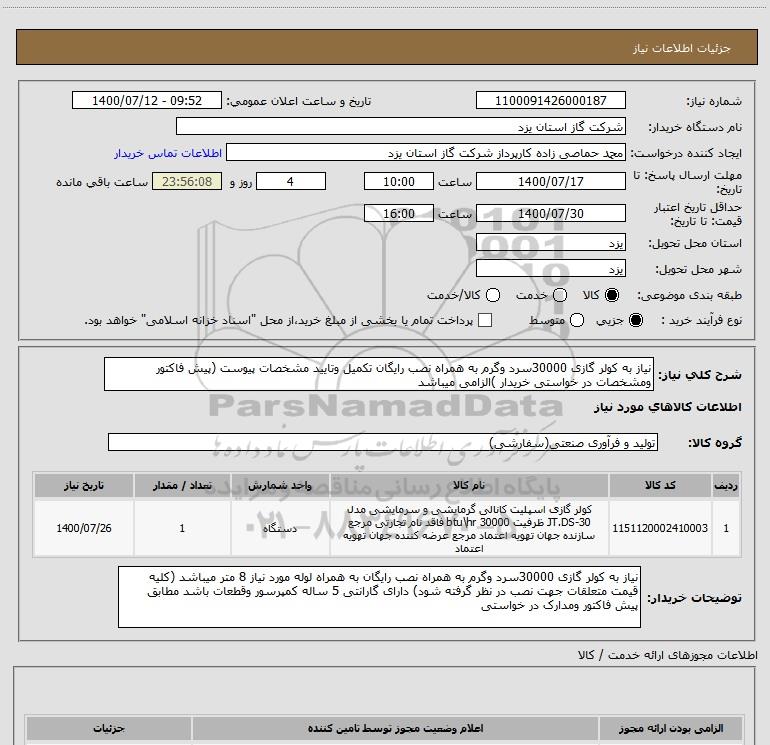Click product code cell 1151120002410003
This screenshot has width=770, height=745.
(660, 528)
